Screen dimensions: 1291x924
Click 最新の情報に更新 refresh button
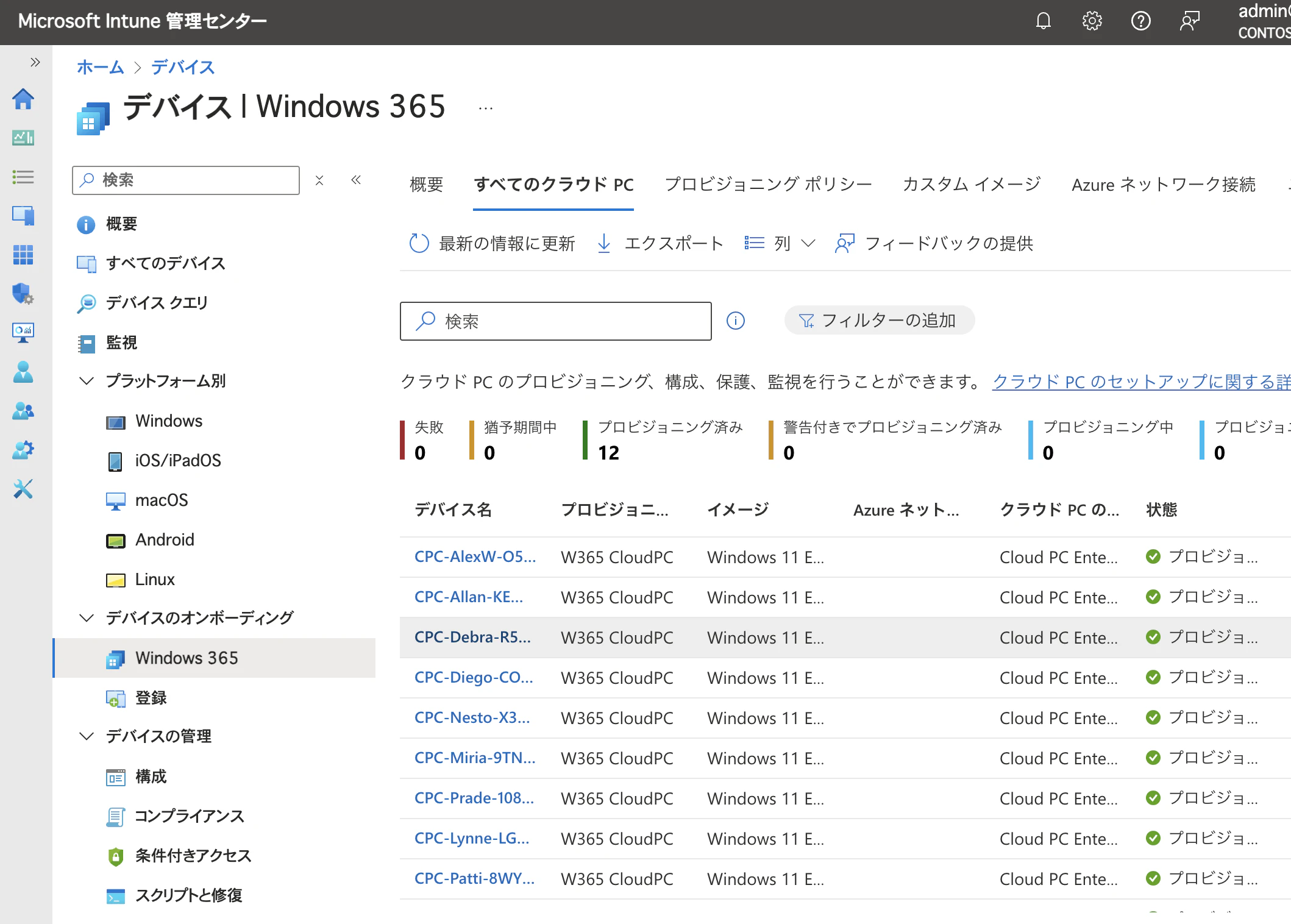click(493, 244)
